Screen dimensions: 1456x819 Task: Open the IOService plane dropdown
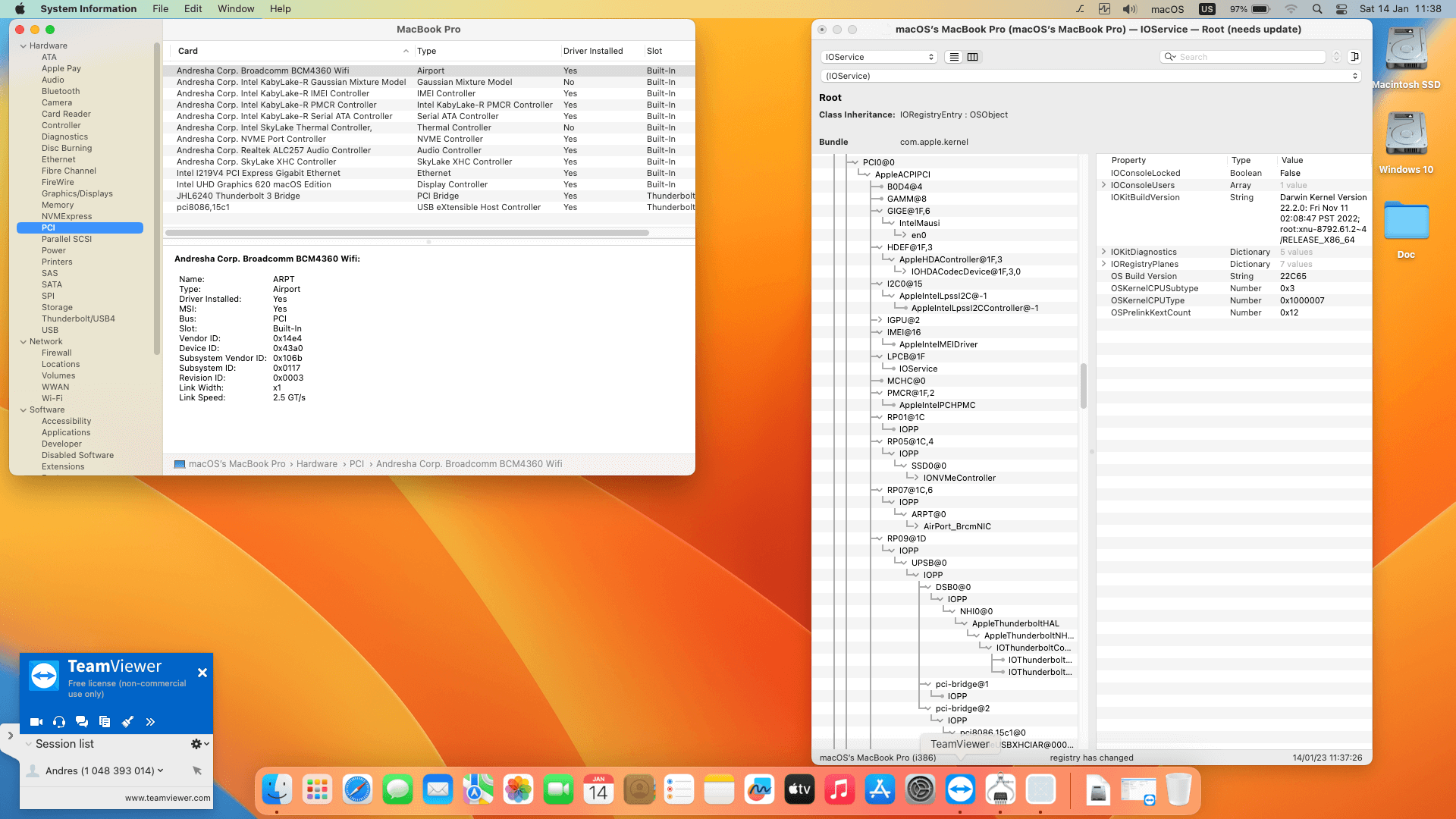[879, 57]
